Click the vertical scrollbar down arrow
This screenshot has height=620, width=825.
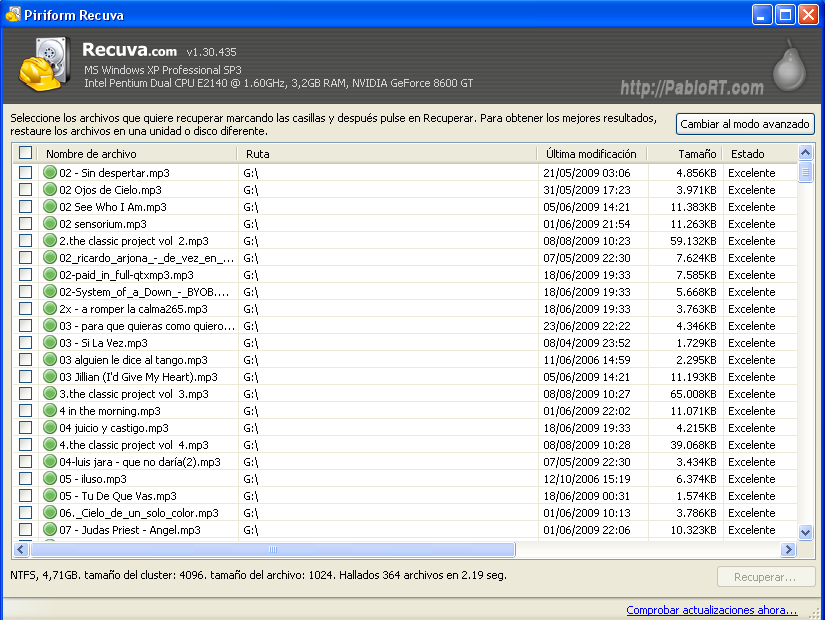(x=806, y=531)
